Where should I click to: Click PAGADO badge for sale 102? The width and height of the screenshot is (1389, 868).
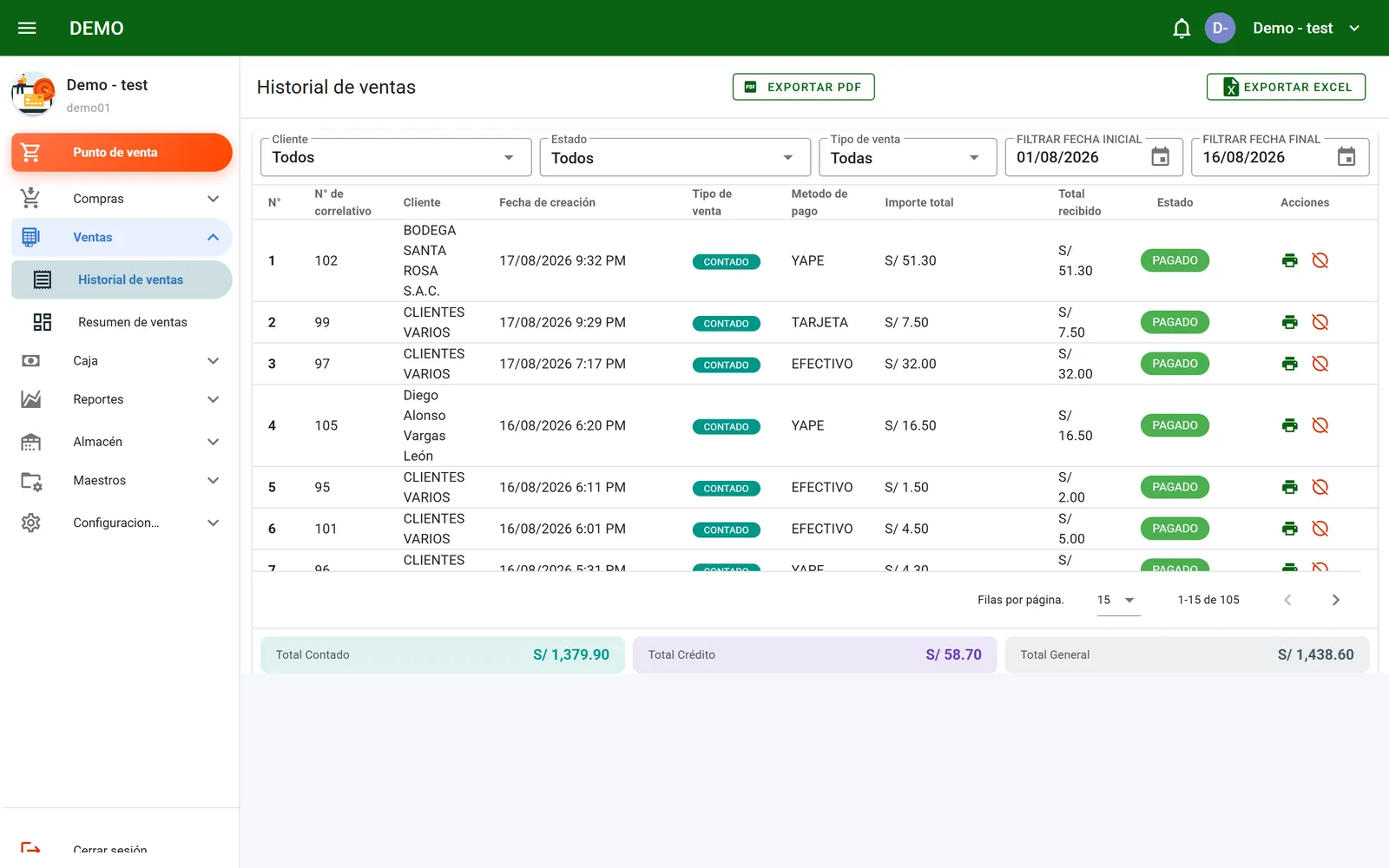coord(1175,260)
